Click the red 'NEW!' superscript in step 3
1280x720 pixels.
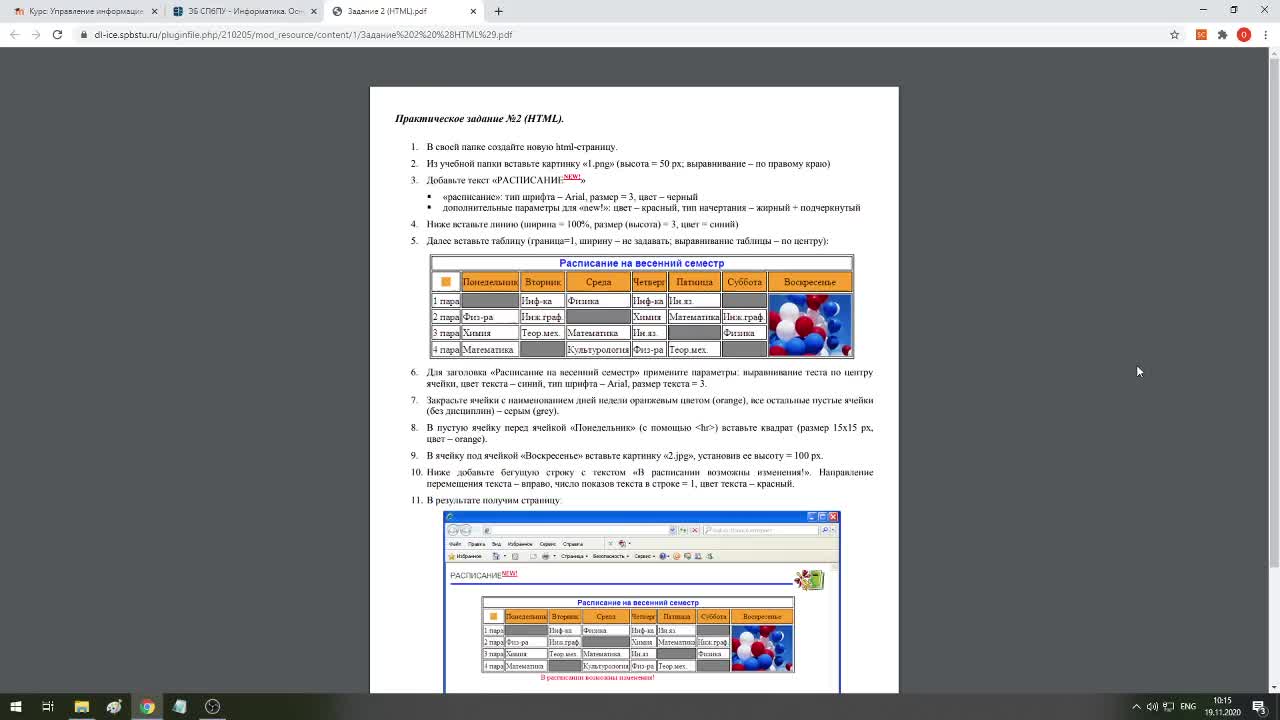pyautogui.click(x=572, y=177)
